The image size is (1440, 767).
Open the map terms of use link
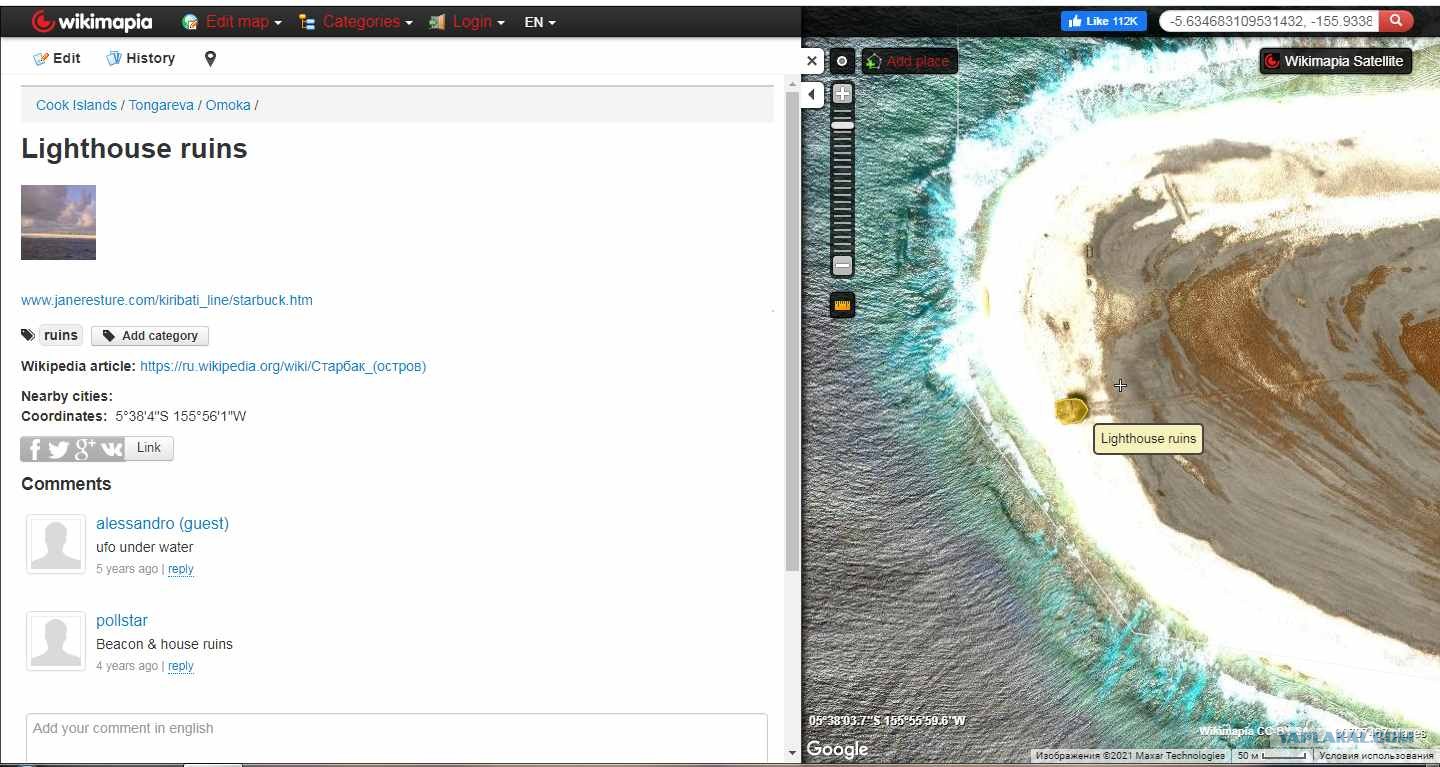click(x=1376, y=756)
